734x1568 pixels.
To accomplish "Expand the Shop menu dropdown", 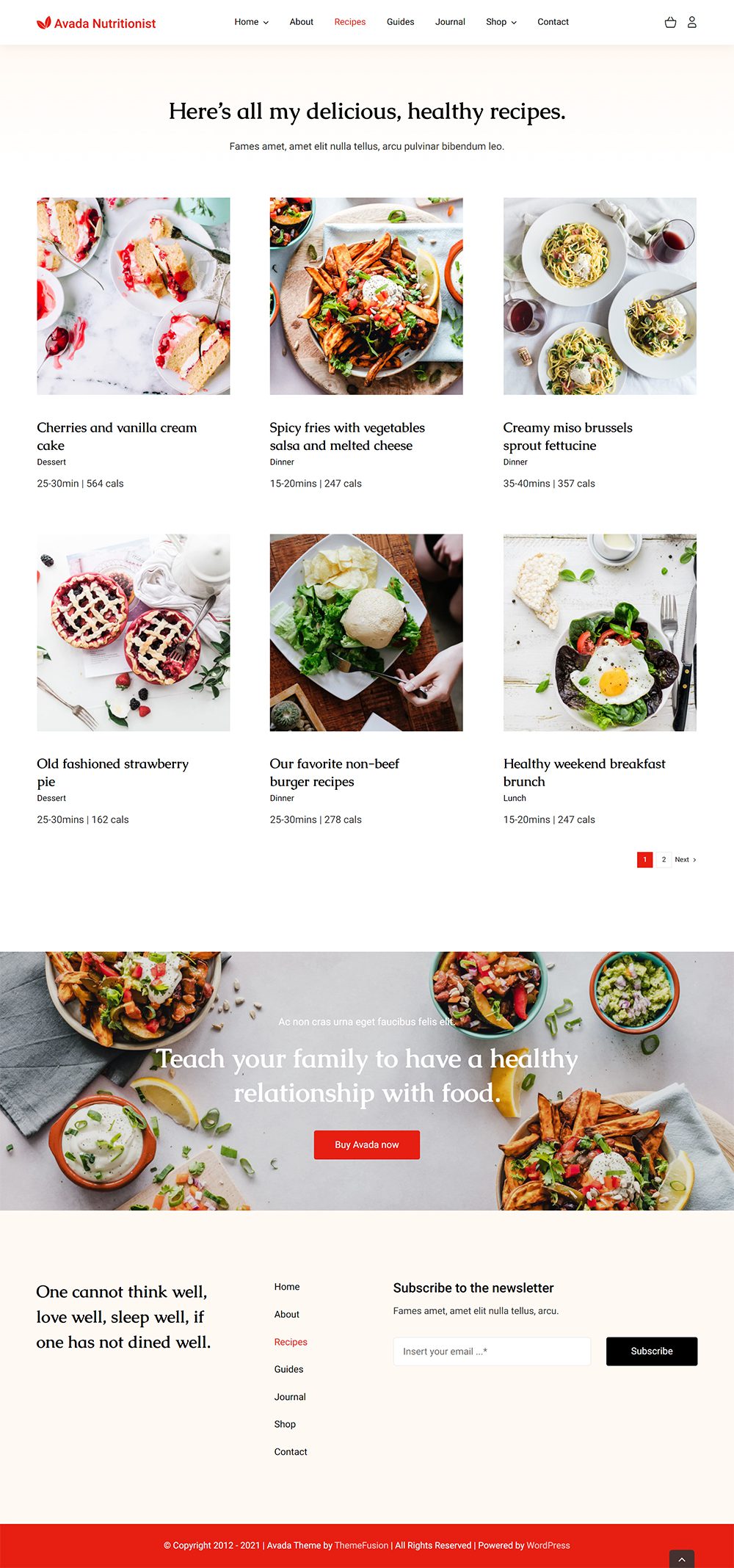I will click(x=501, y=22).
